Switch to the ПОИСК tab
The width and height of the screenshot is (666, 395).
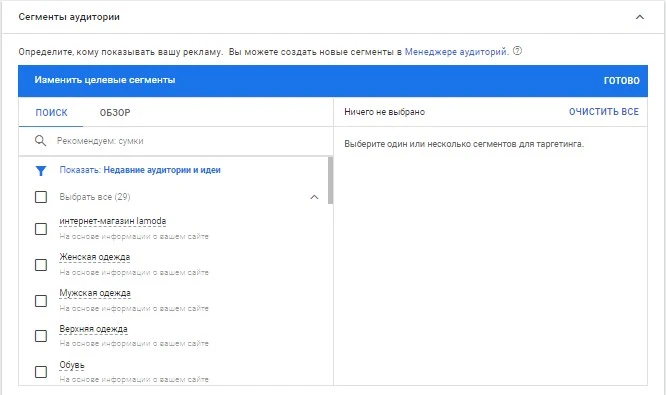coord(51,113)
